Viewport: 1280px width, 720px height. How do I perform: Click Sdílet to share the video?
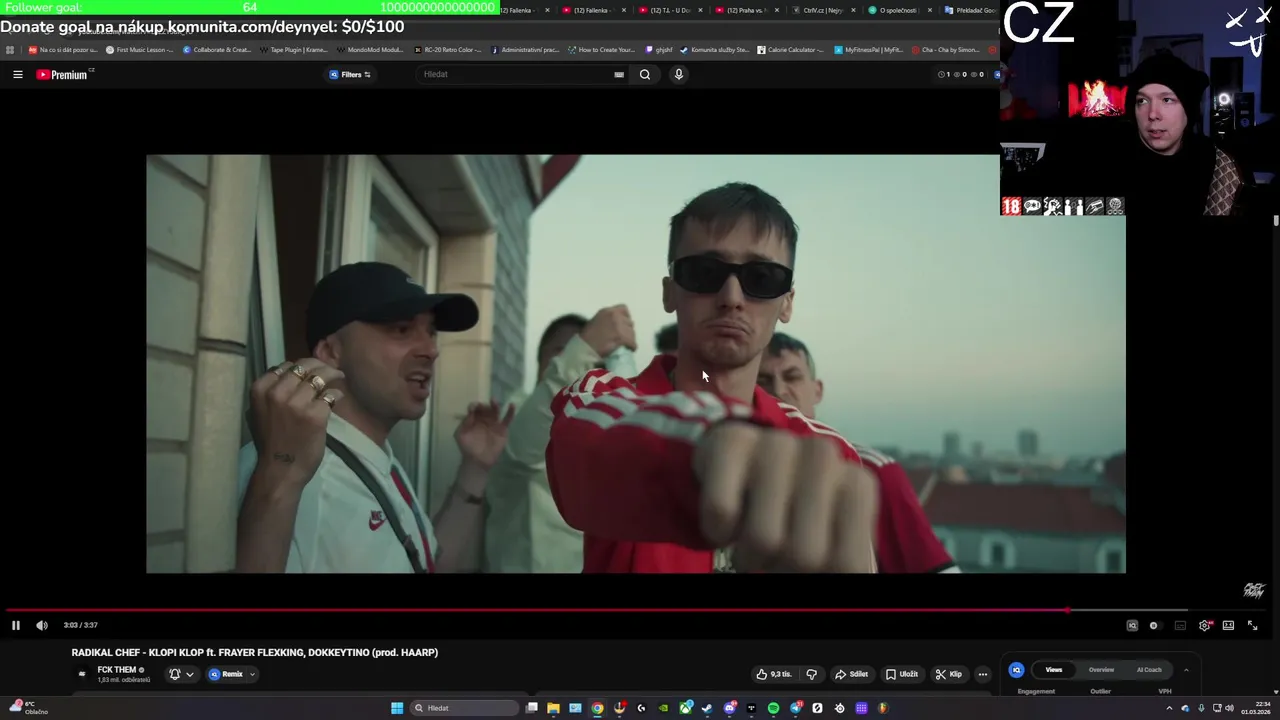click(851, 674)
